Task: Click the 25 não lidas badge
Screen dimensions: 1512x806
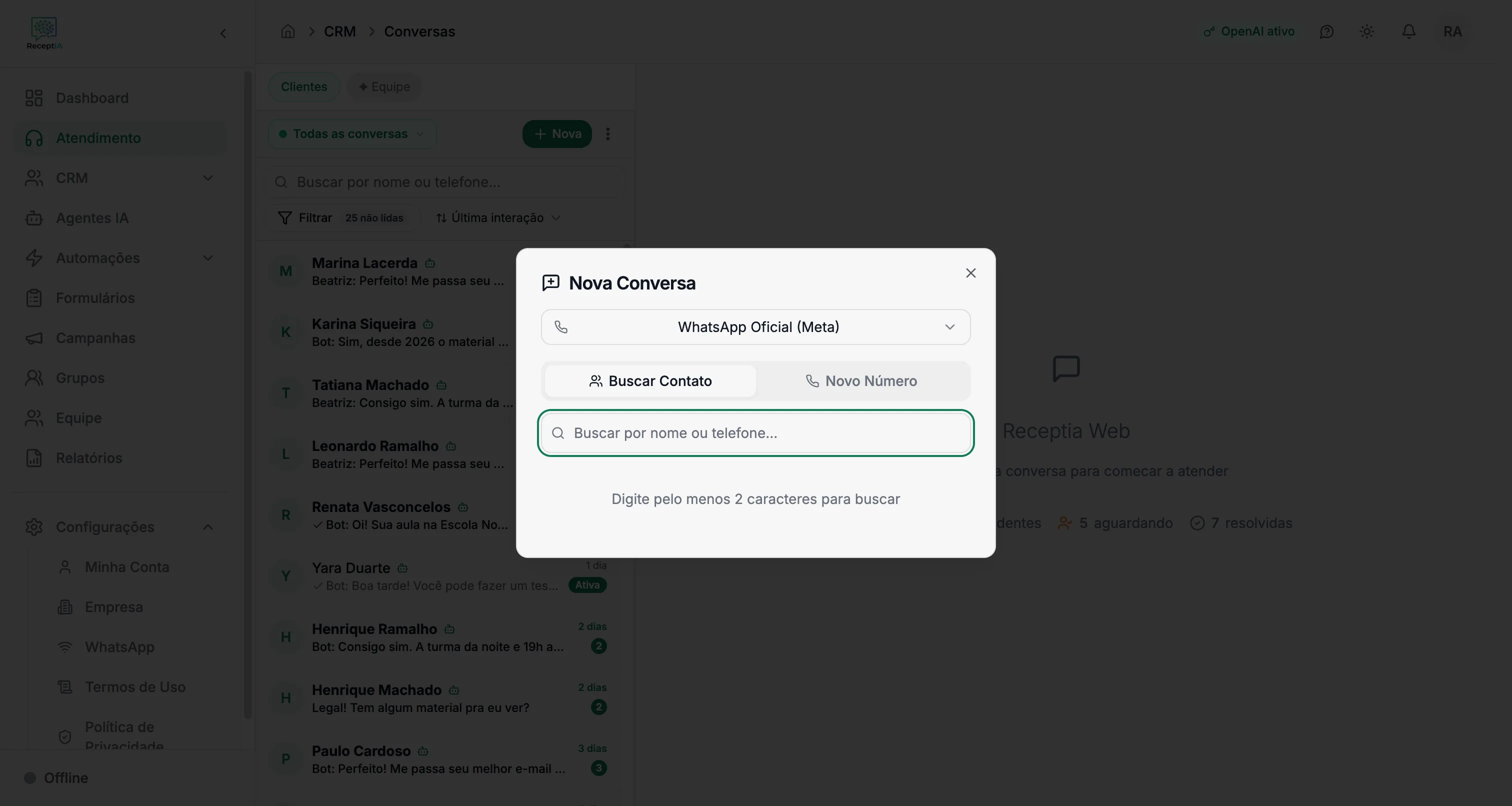Action: pos(374,218)
